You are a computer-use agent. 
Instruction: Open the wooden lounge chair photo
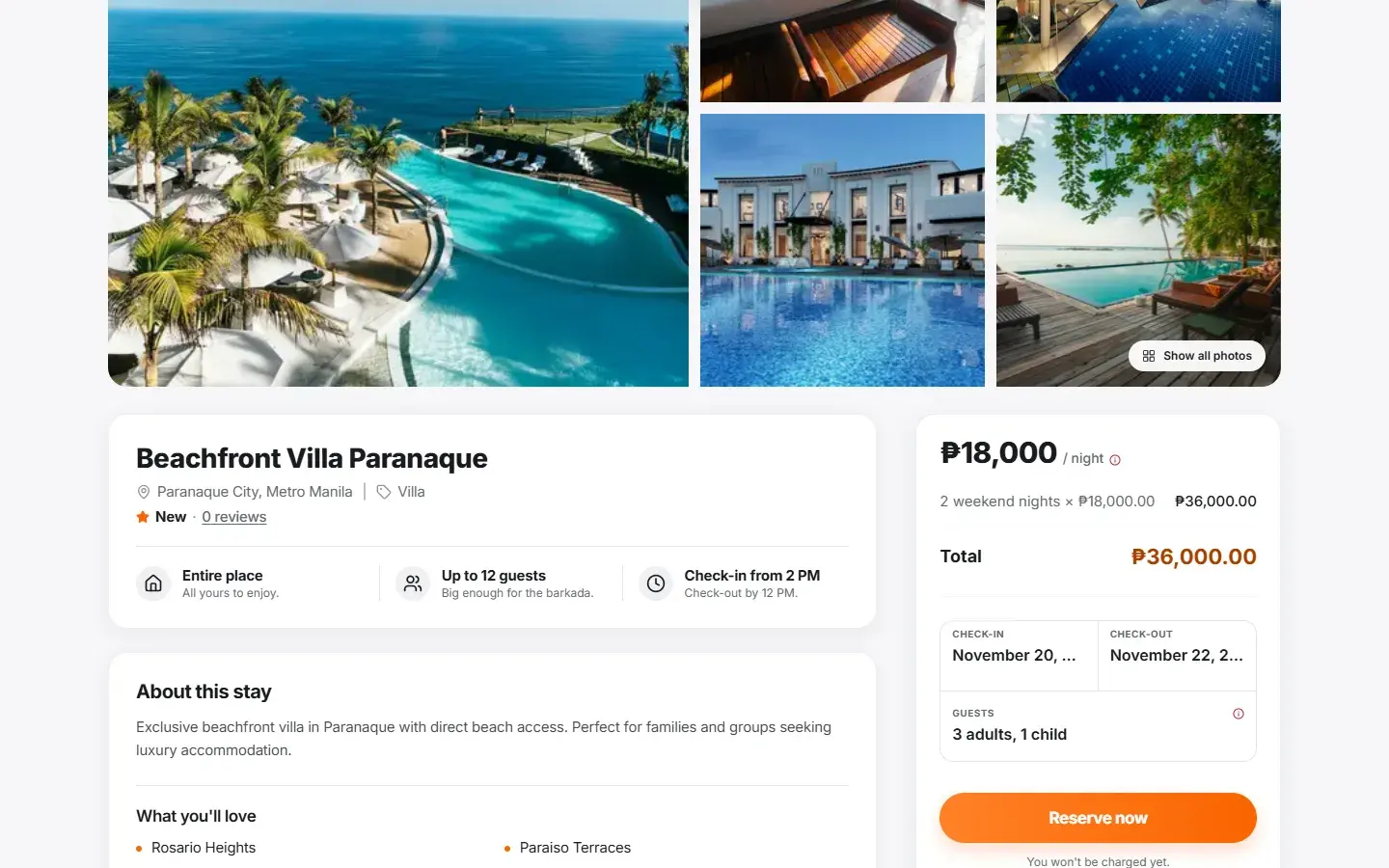coord(842,50)
